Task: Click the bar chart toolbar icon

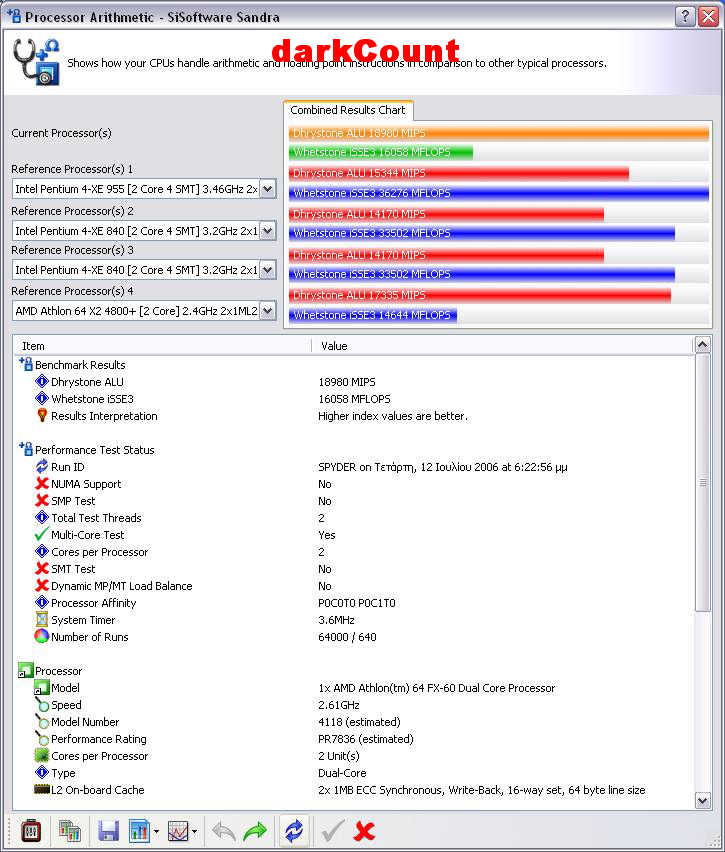Action: pyautogui.click(x=139, y=831)
